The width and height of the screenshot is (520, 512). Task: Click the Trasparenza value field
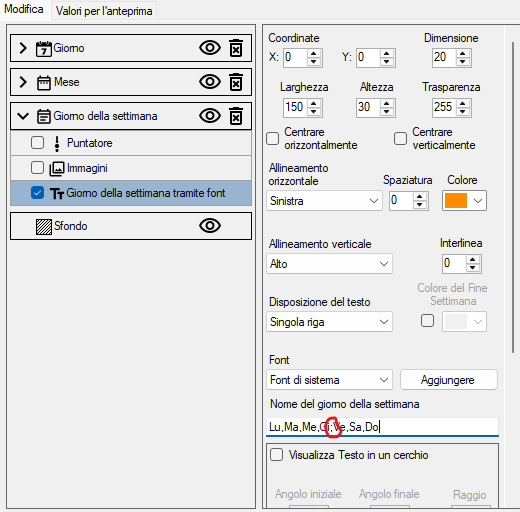(444, 108)
